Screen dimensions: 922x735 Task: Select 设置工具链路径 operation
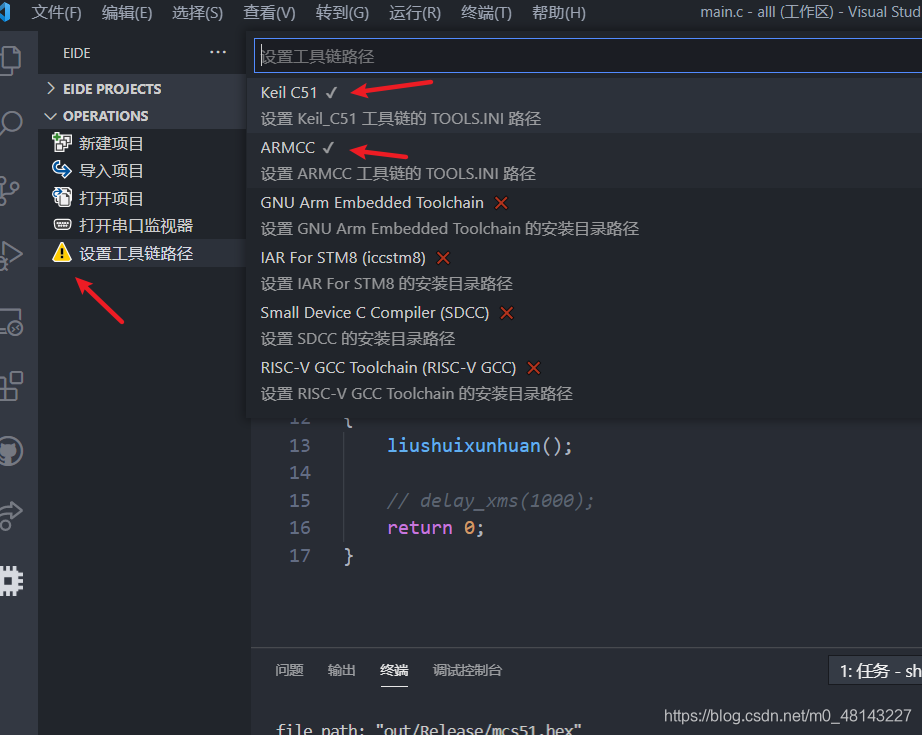(142, 253)
